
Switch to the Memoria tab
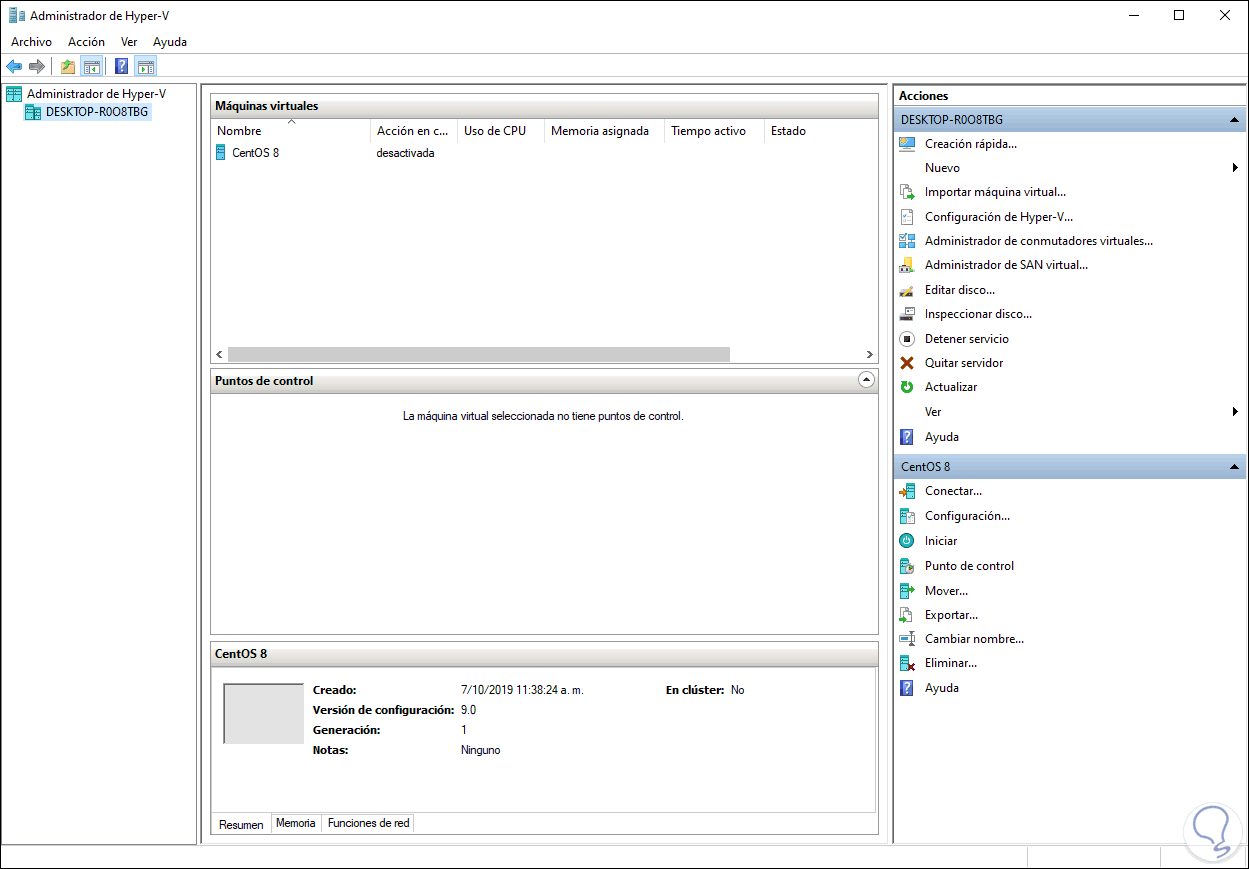point(296,823)
